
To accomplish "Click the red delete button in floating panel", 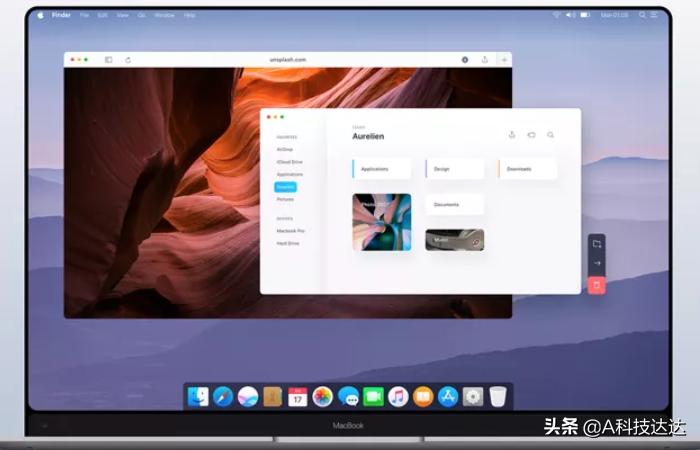I will [x=597, y=285].
